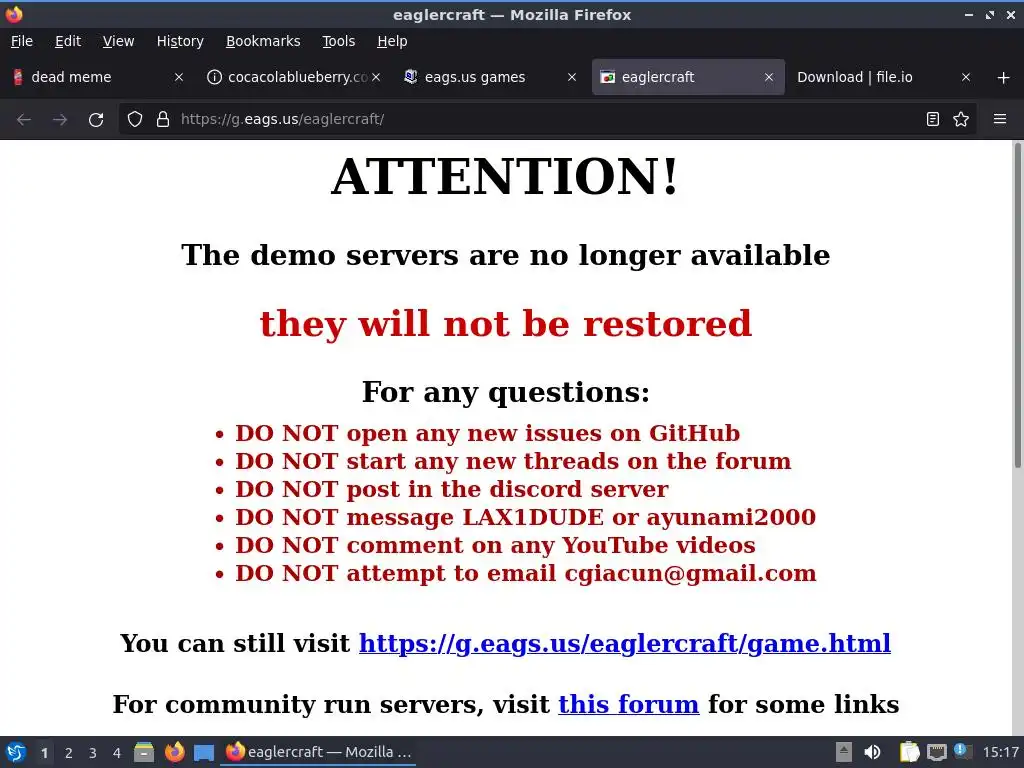1024x768 pixels.
Task: Click the 'For any questions:' heading
Action: [506, 392]
